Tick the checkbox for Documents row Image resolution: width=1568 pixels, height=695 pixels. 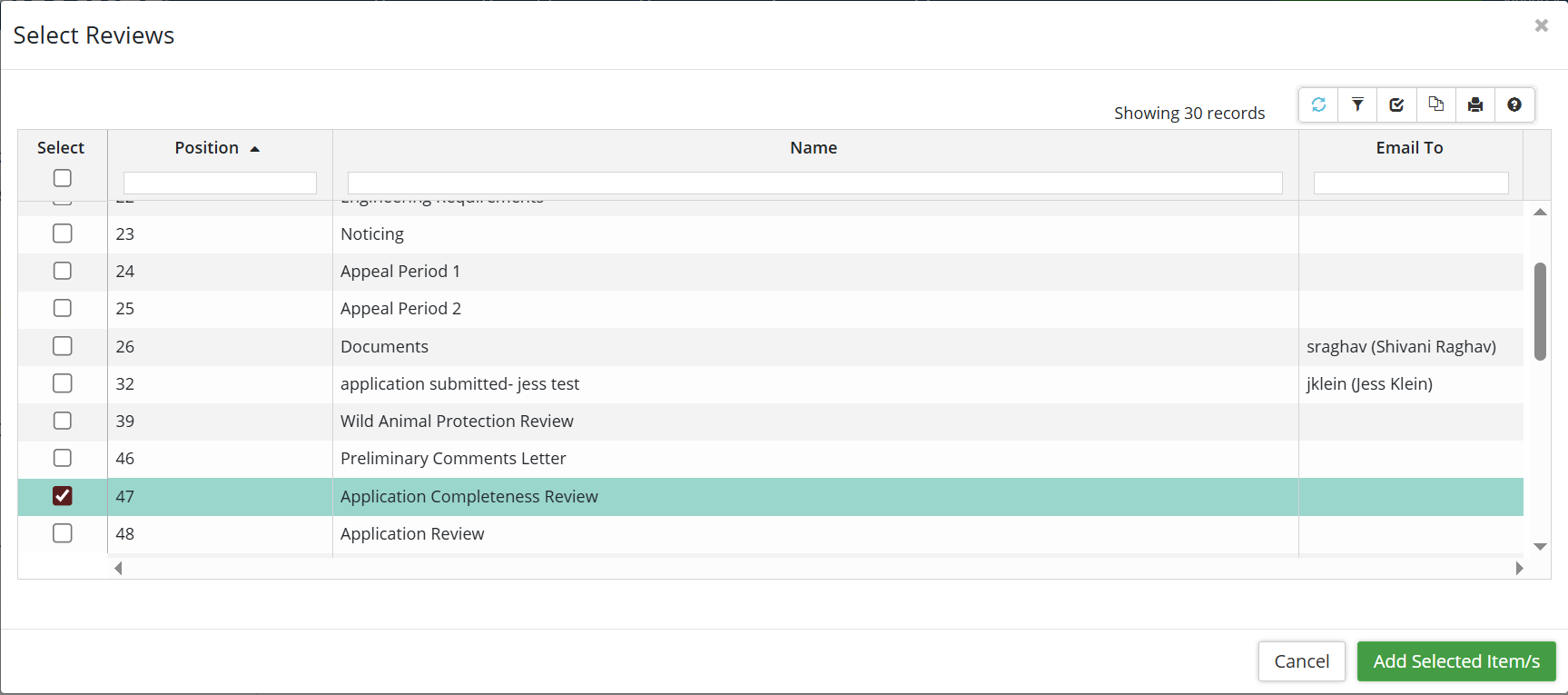click(63, 346)
